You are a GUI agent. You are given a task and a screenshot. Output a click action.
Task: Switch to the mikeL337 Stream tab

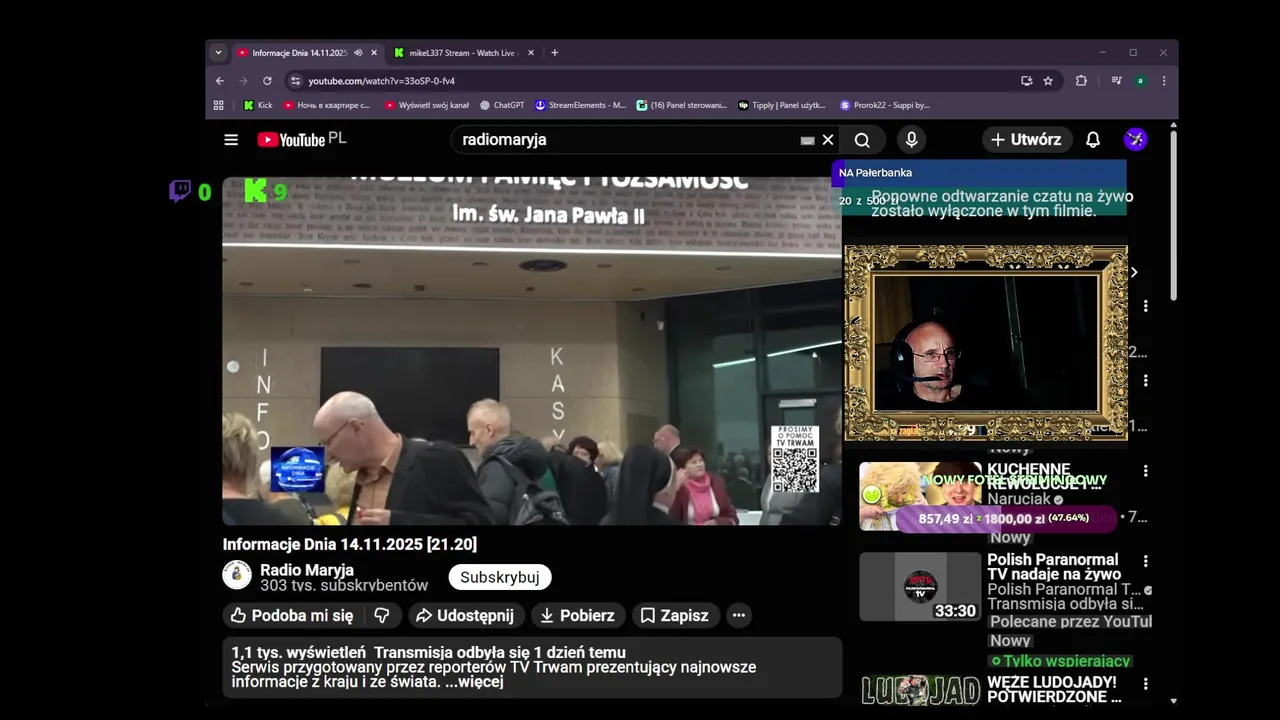click(x=460, y=53)
